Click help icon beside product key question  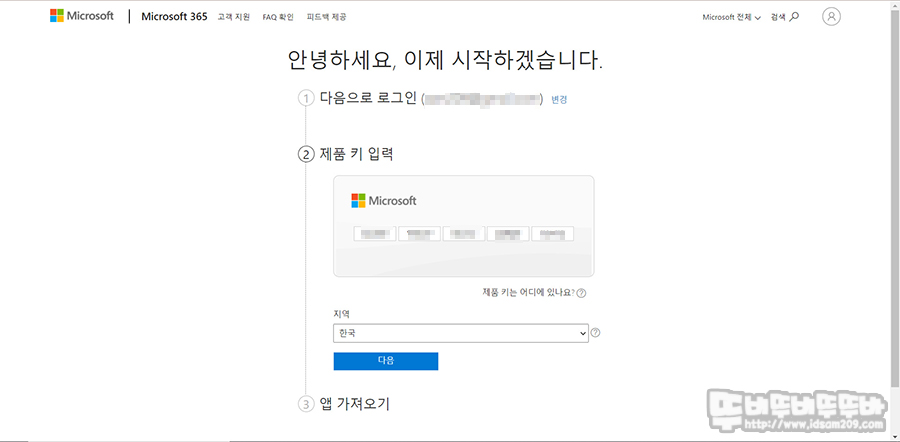click(x=581, y=293)
